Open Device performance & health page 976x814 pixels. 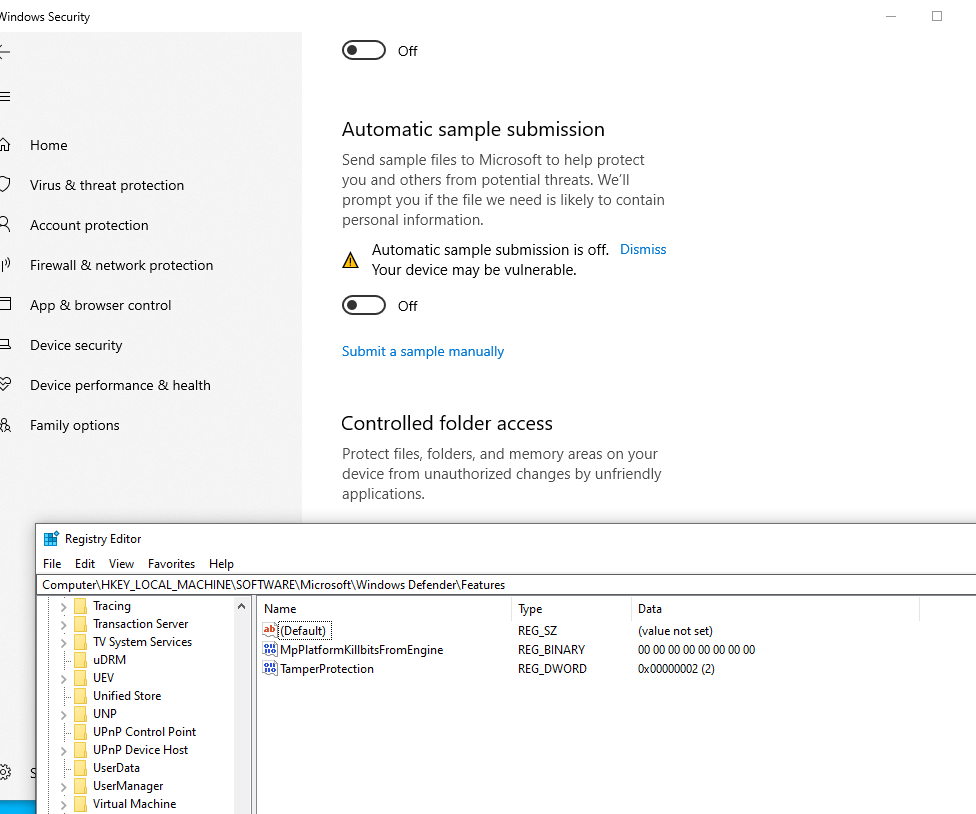(120, 385)
